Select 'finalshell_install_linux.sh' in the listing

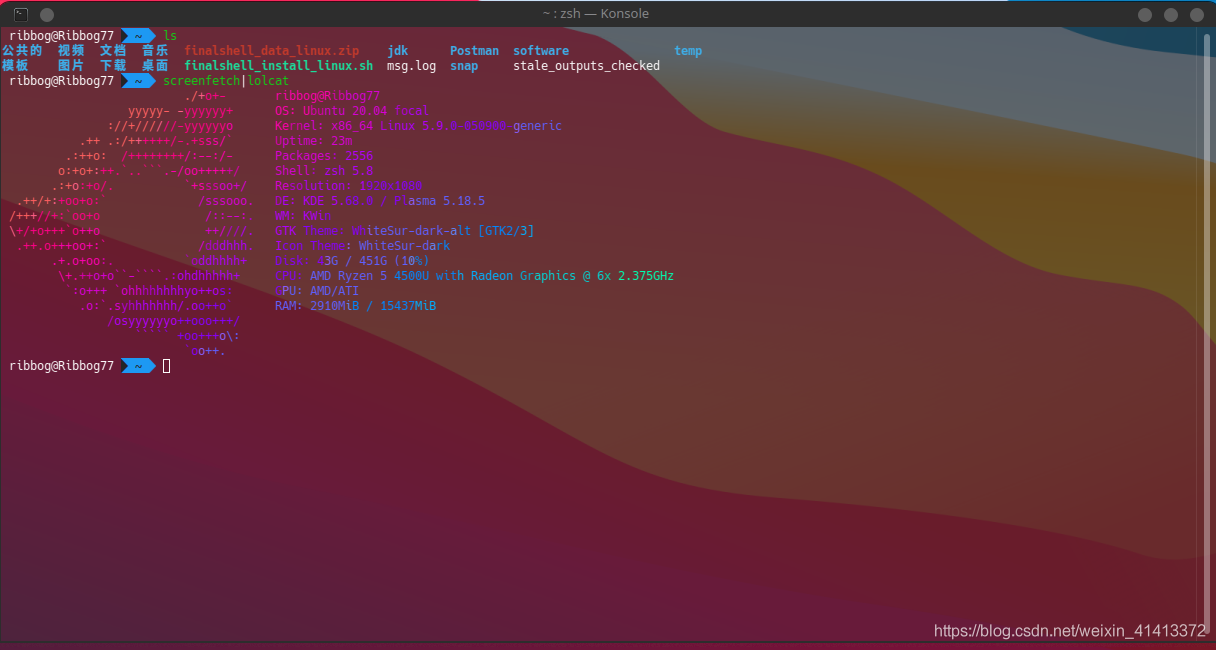pyautogui.click(x=278, y=66)
